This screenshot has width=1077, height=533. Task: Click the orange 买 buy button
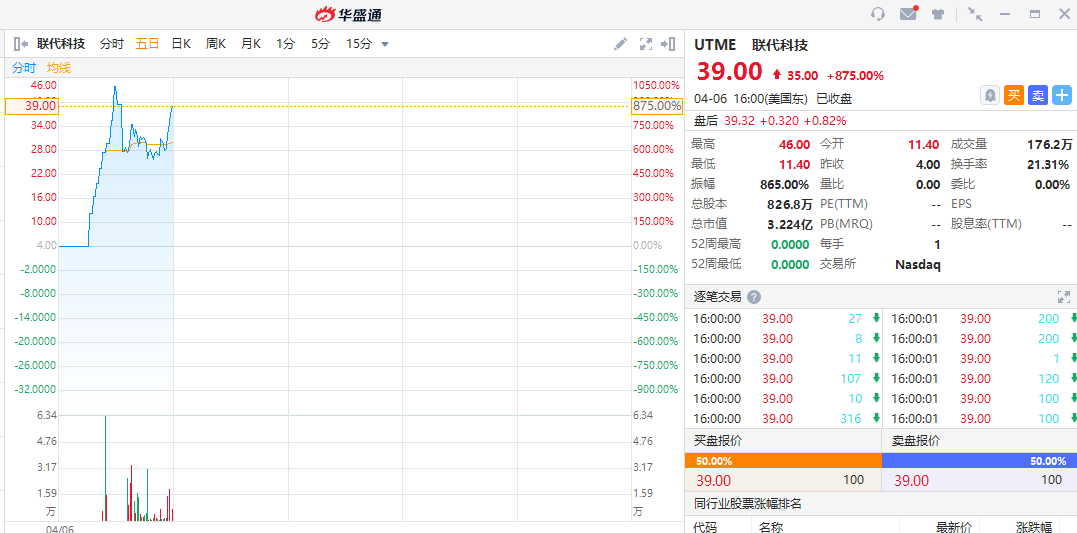coord(1014,95)
